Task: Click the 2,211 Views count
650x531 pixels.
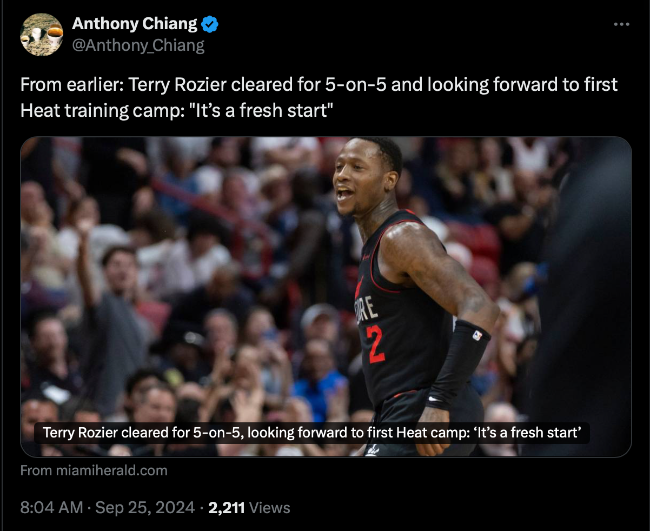Action: [249, 508]
